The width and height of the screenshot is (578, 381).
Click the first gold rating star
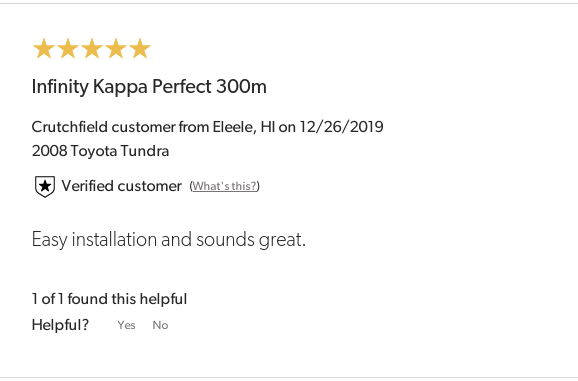(44, 49)
